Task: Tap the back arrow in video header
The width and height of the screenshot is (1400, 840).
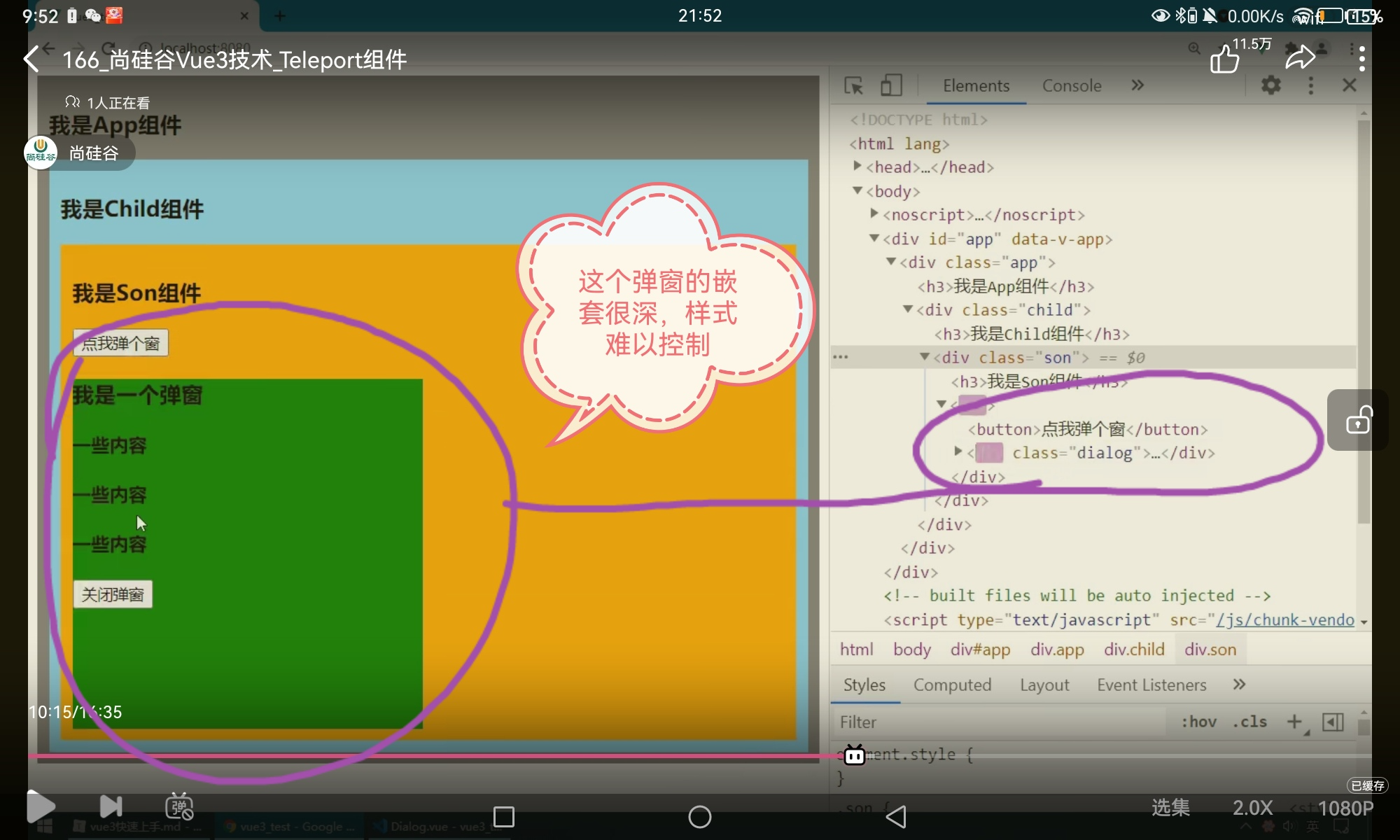Action: [x=32, y=59]
